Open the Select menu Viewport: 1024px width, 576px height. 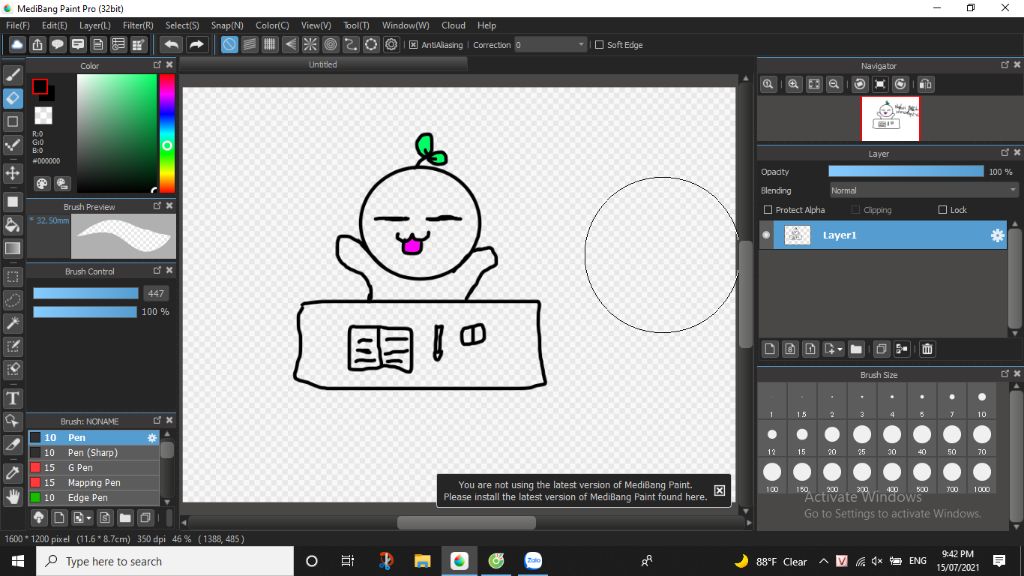[182, 25]
